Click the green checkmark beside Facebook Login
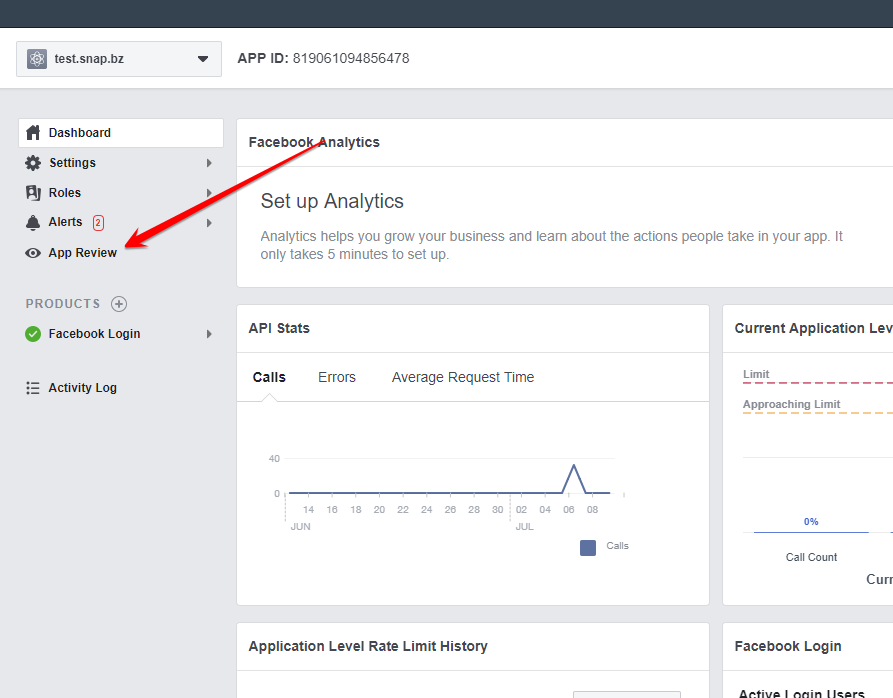893x698 pixels. coord(33,334)
